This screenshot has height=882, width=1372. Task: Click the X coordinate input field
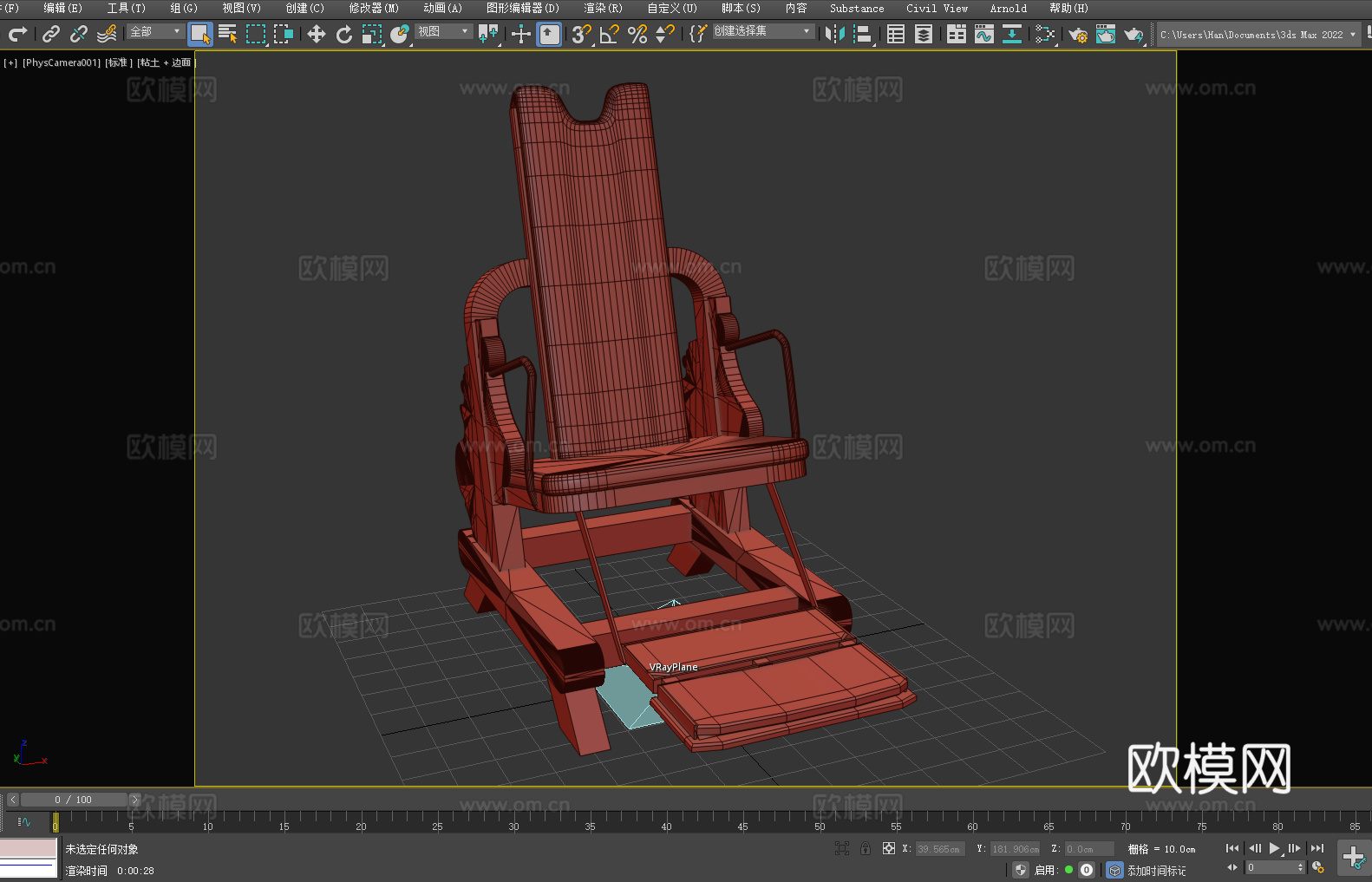939,849
